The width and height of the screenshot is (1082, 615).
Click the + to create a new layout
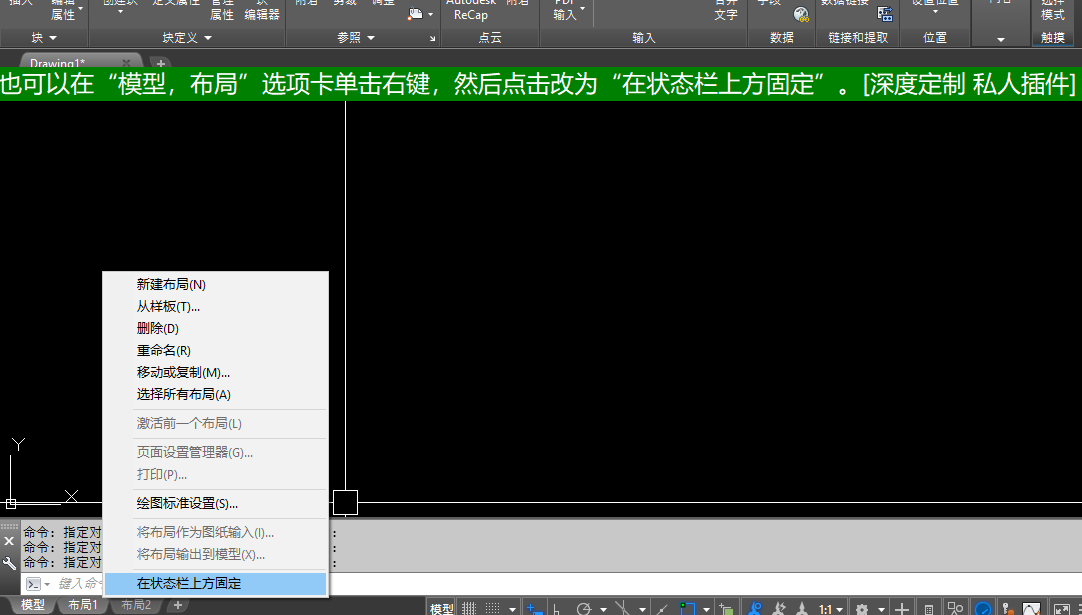point(176,604)
